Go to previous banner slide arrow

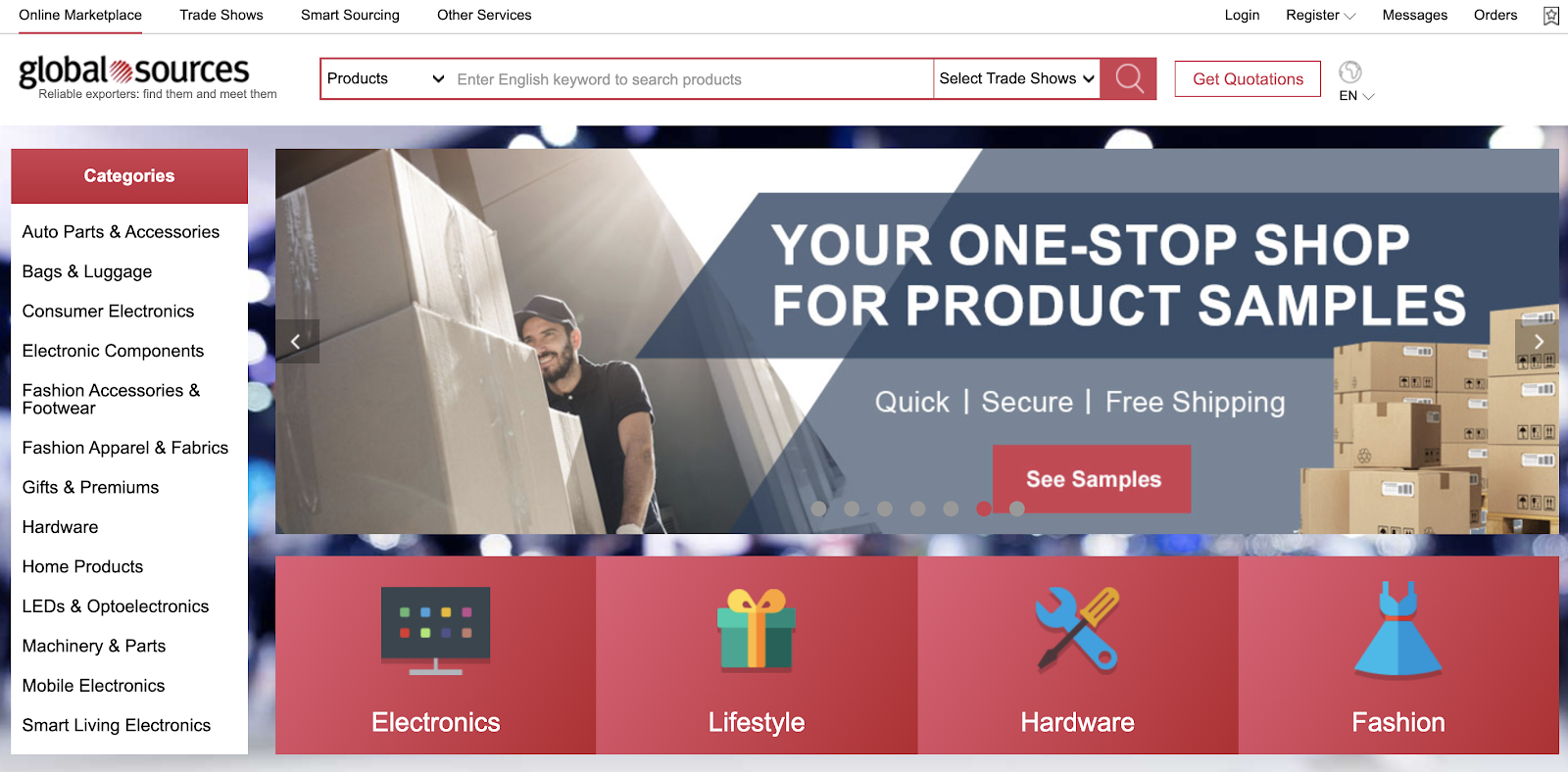pyautogui.click(x=297, y=341)
